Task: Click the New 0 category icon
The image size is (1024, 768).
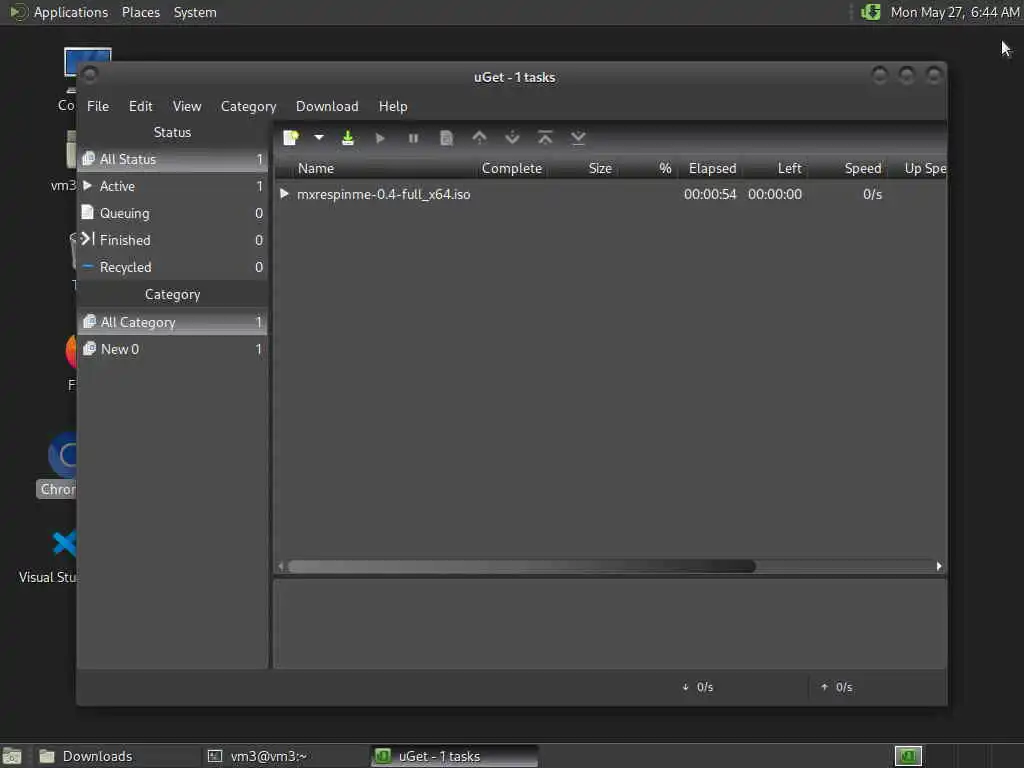Action: (x=89, y=349)
